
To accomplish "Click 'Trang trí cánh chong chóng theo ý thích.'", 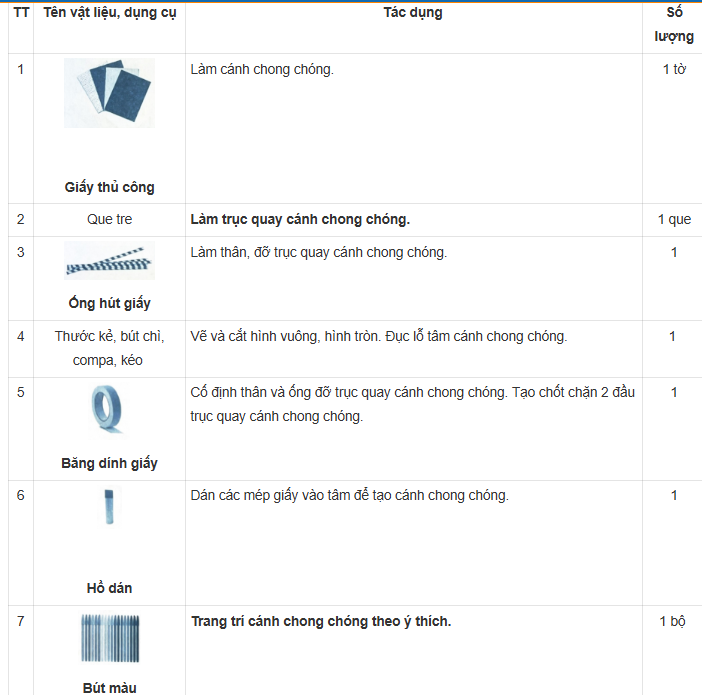I will point(321,621).
